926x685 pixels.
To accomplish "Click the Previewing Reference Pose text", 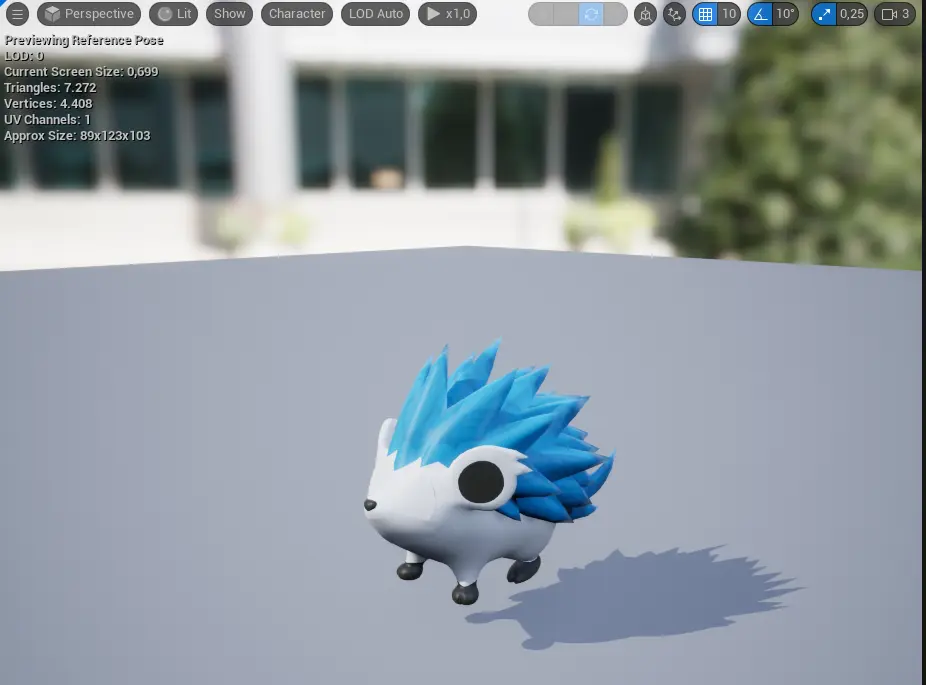I will pyautogui.click(x=84, y=40).
